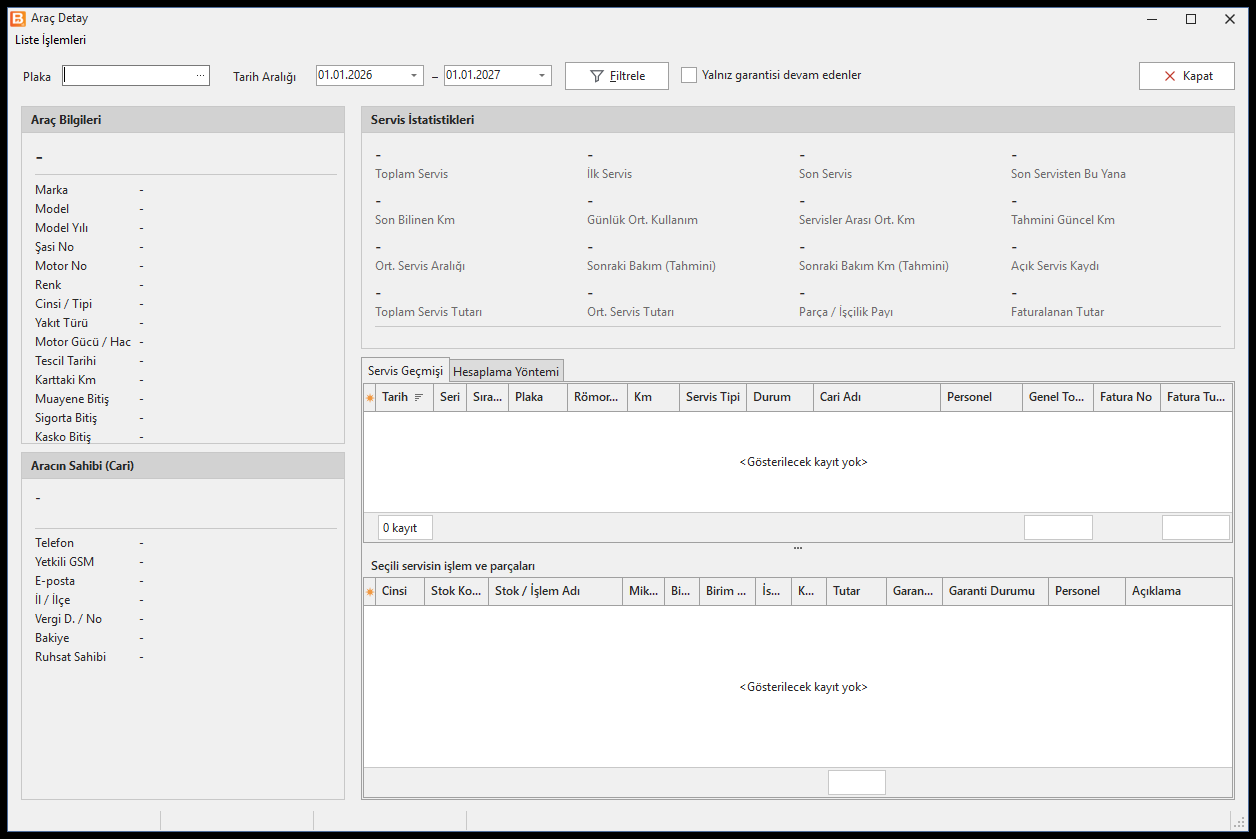Click the Plaka column header in service grid

[x=538, y=397]
